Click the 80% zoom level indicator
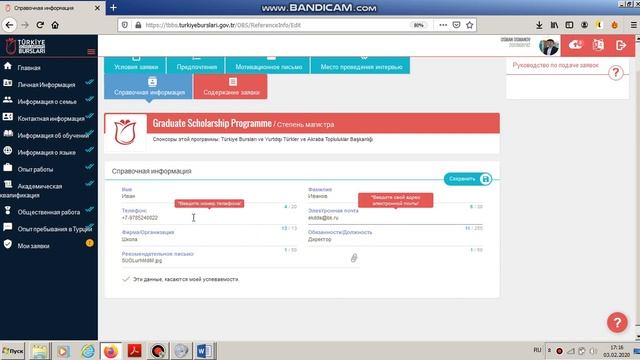 418,25
